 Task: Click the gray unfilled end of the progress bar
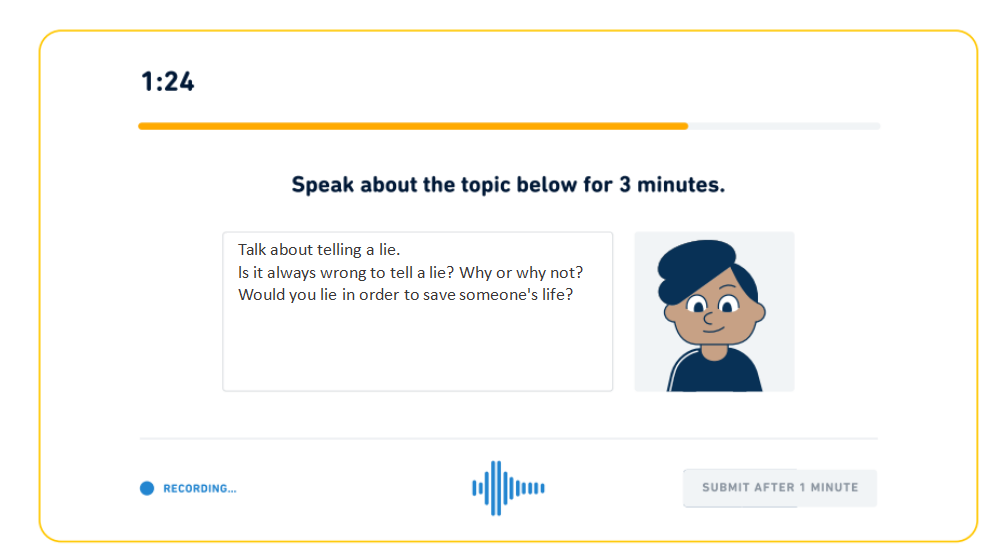click(784, 126)
